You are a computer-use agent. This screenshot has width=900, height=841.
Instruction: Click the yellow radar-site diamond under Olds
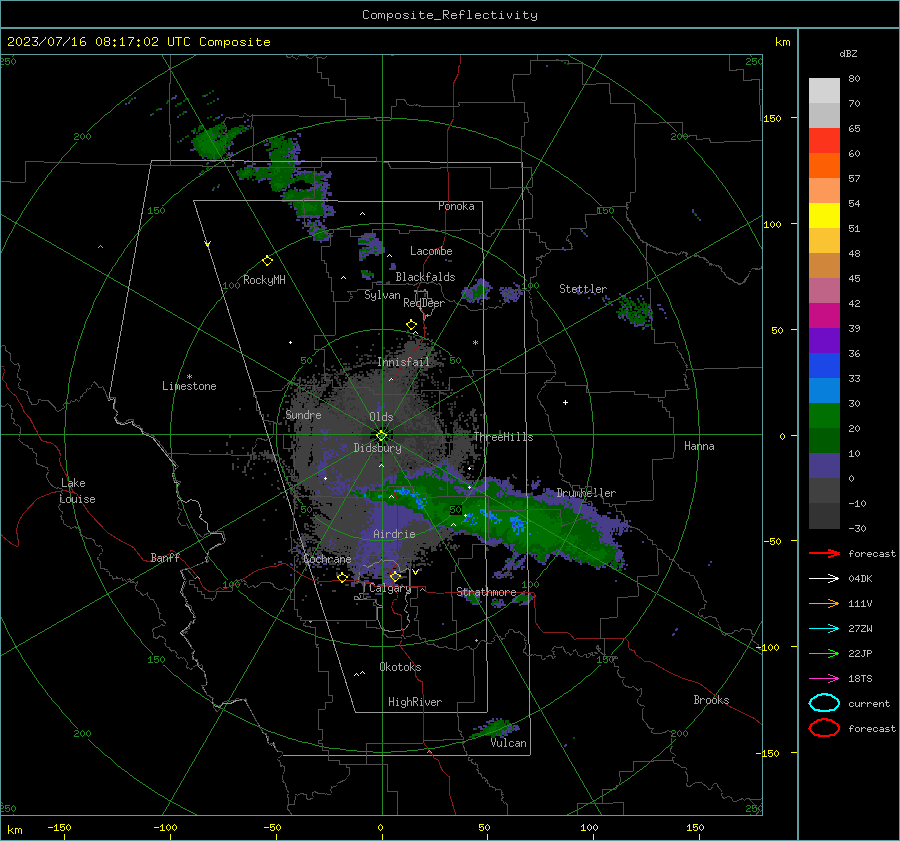pyautogui.click(x=381, y=436)
